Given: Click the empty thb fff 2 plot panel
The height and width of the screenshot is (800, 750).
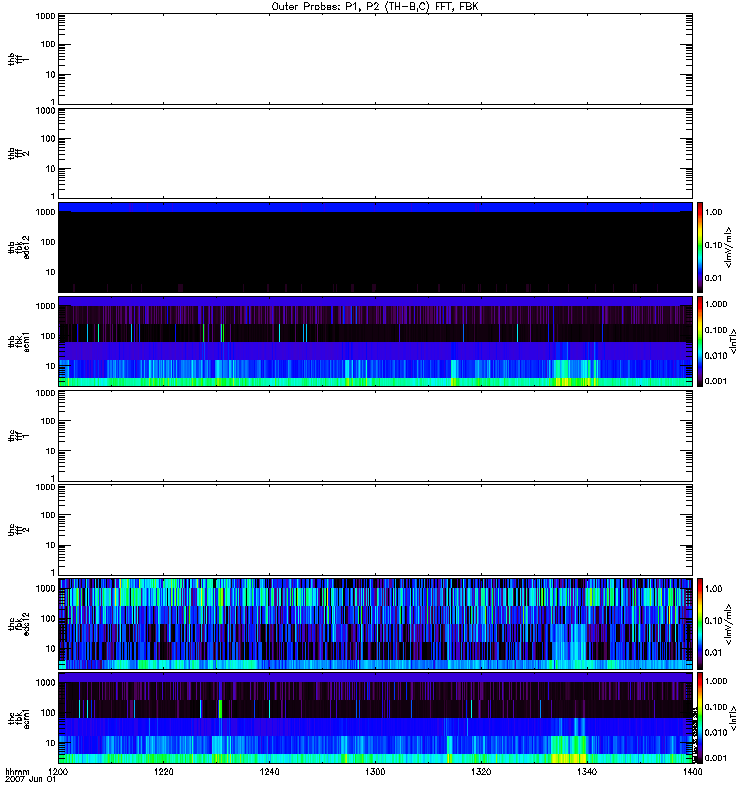Looking at the screenshot, I should 375,153.
